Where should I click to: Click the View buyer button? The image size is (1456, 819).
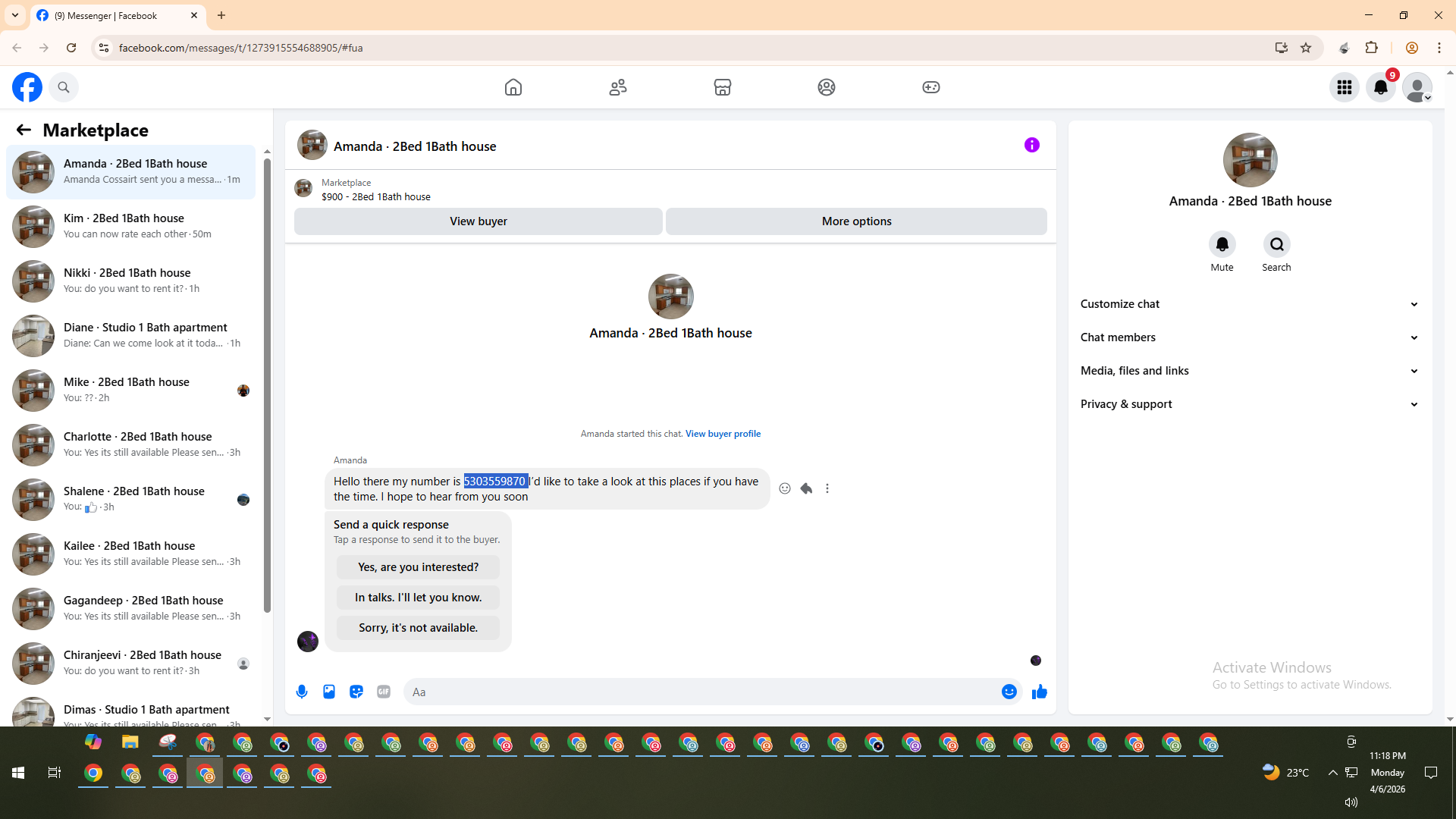(479, 221)
